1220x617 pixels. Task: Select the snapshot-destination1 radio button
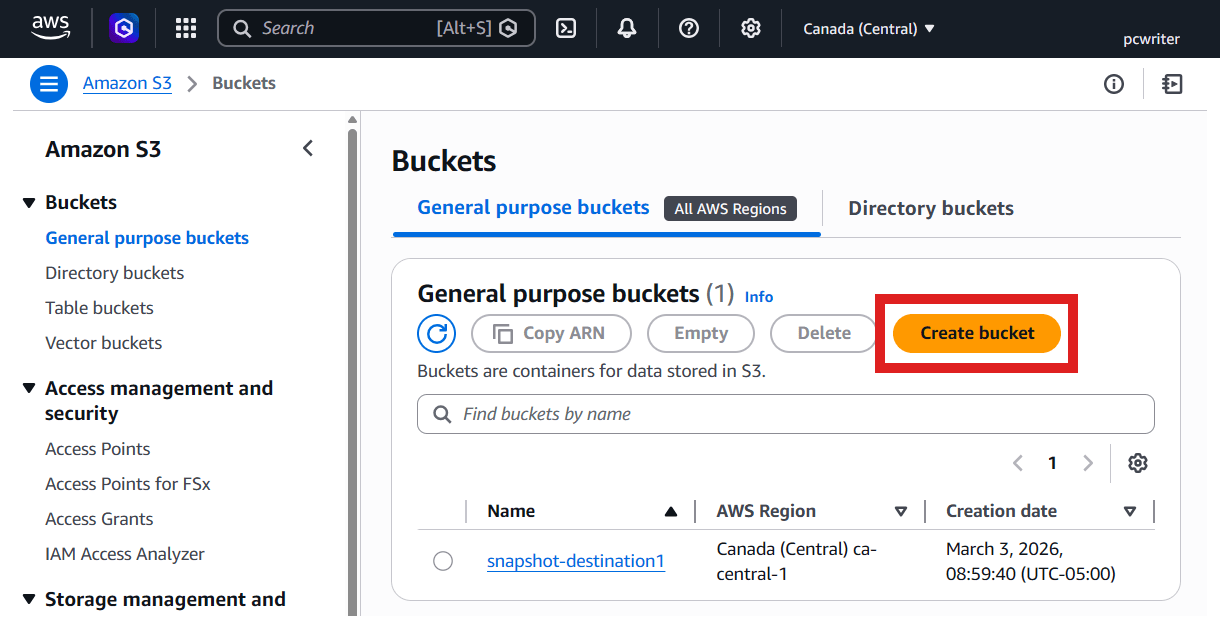click(x=443, y=562)
